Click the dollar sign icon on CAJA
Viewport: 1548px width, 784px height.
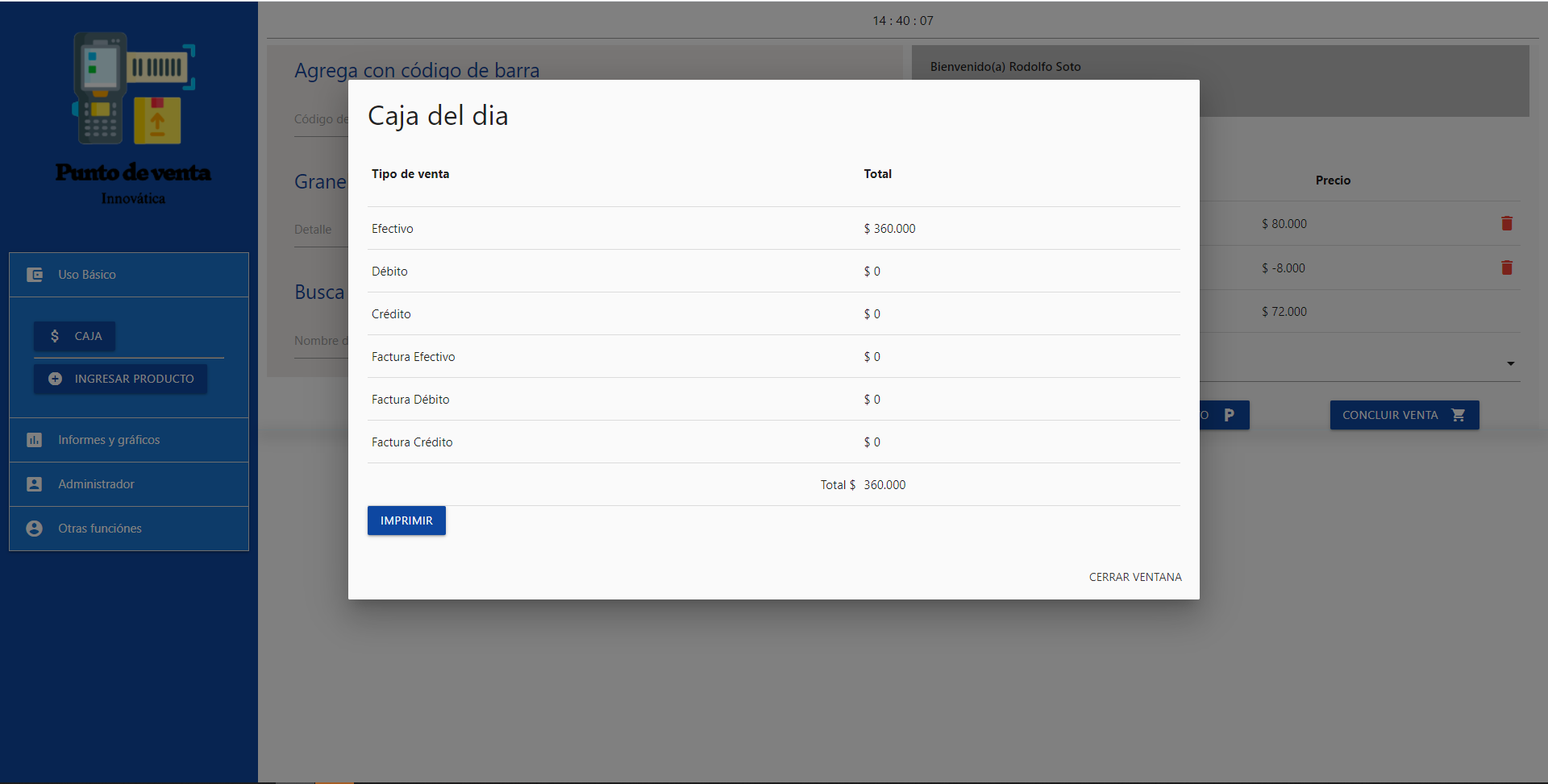[x=55, y=336]
